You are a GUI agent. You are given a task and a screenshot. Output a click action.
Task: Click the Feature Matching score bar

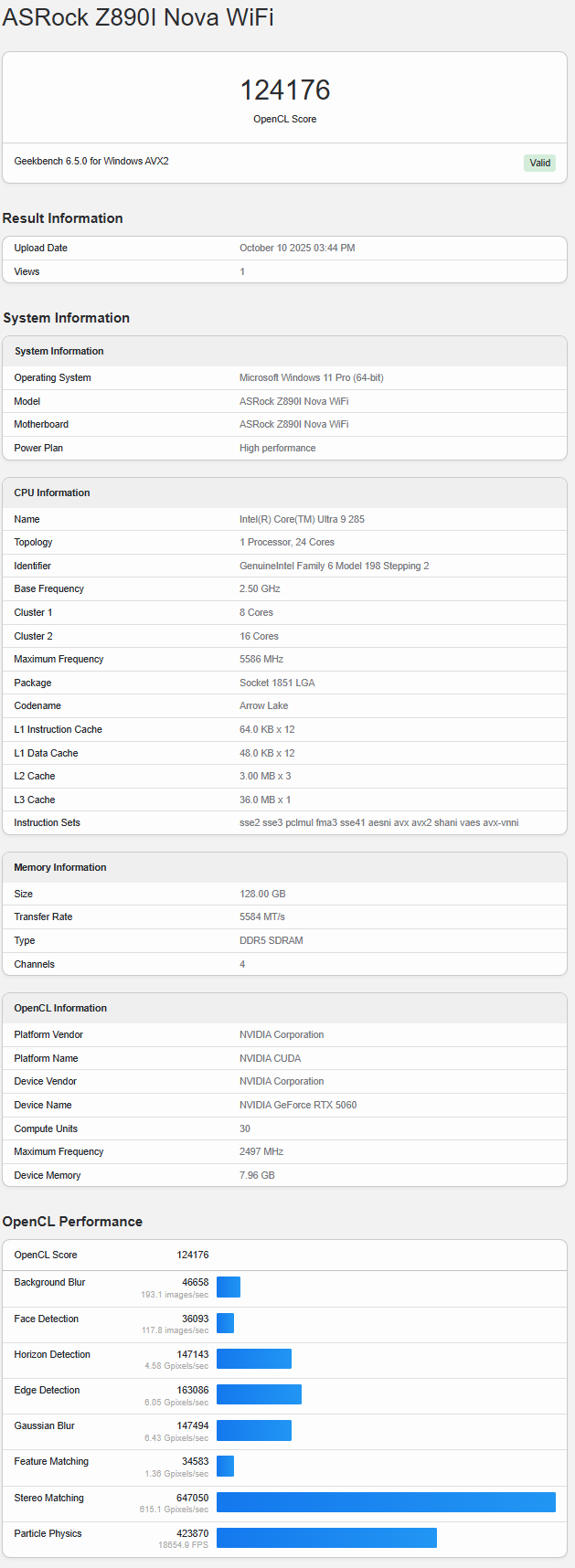point(225,1466)
